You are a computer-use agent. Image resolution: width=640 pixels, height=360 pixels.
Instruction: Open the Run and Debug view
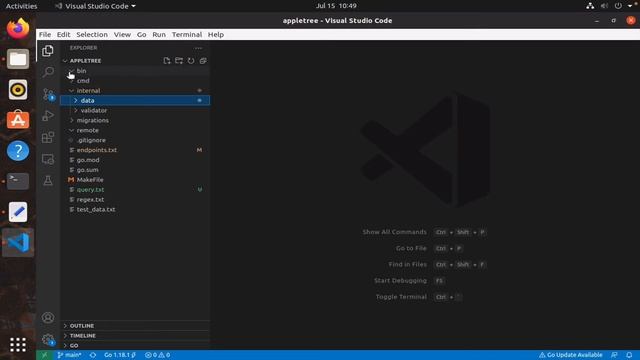pos(48,116)
